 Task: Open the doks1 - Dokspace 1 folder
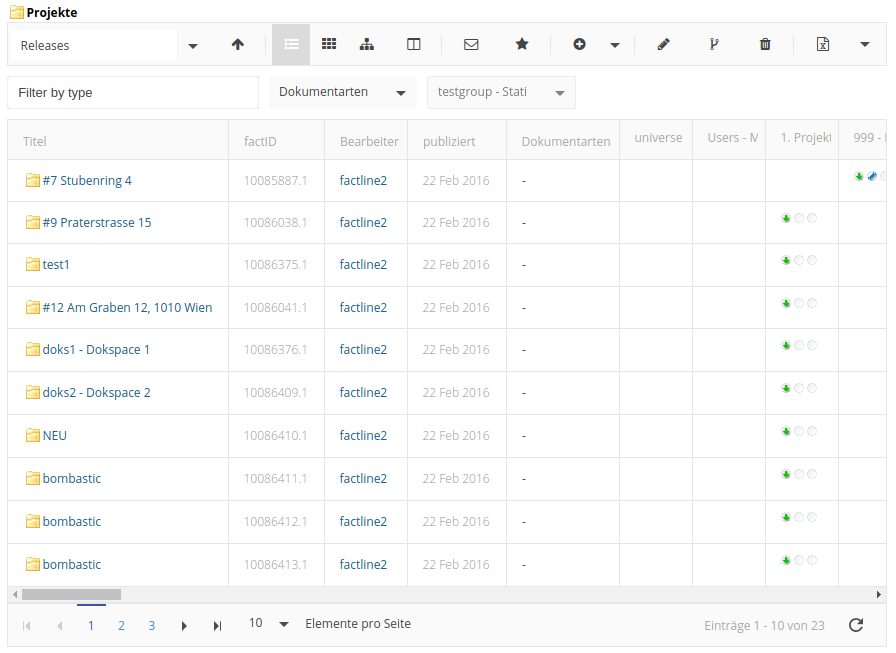[96, 350]
